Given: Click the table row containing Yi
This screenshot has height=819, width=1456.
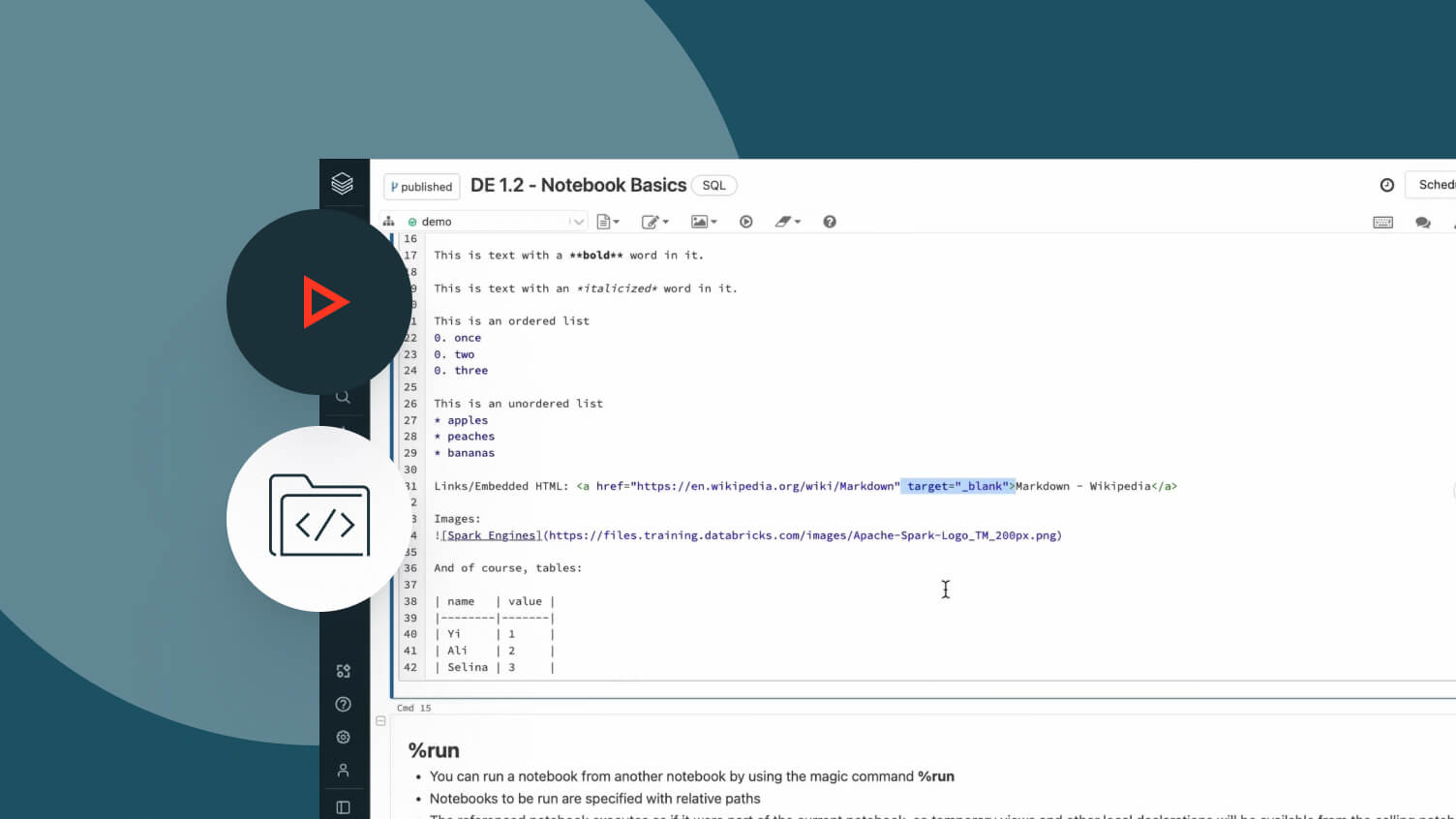Looking at the screenshot, I should coord(495,634).
